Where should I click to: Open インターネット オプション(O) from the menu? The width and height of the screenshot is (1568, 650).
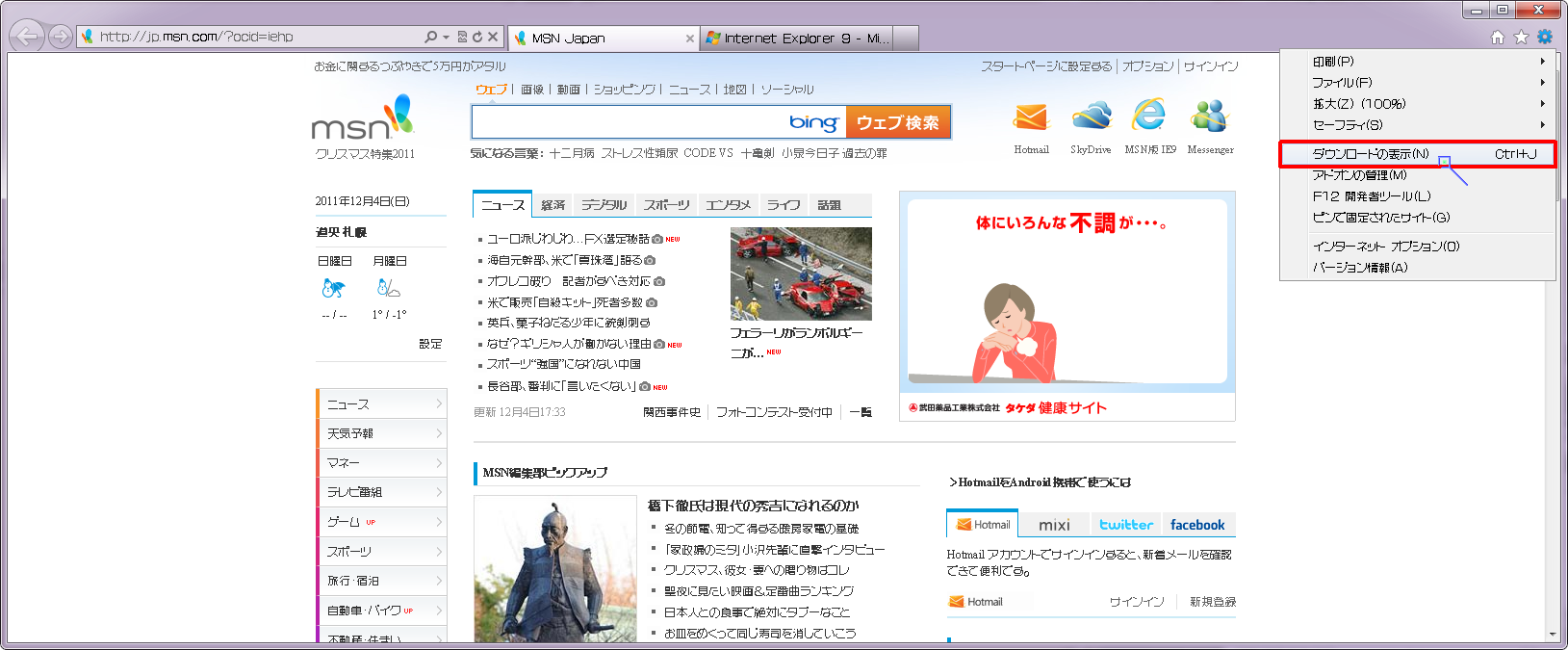click(1417, 247)
